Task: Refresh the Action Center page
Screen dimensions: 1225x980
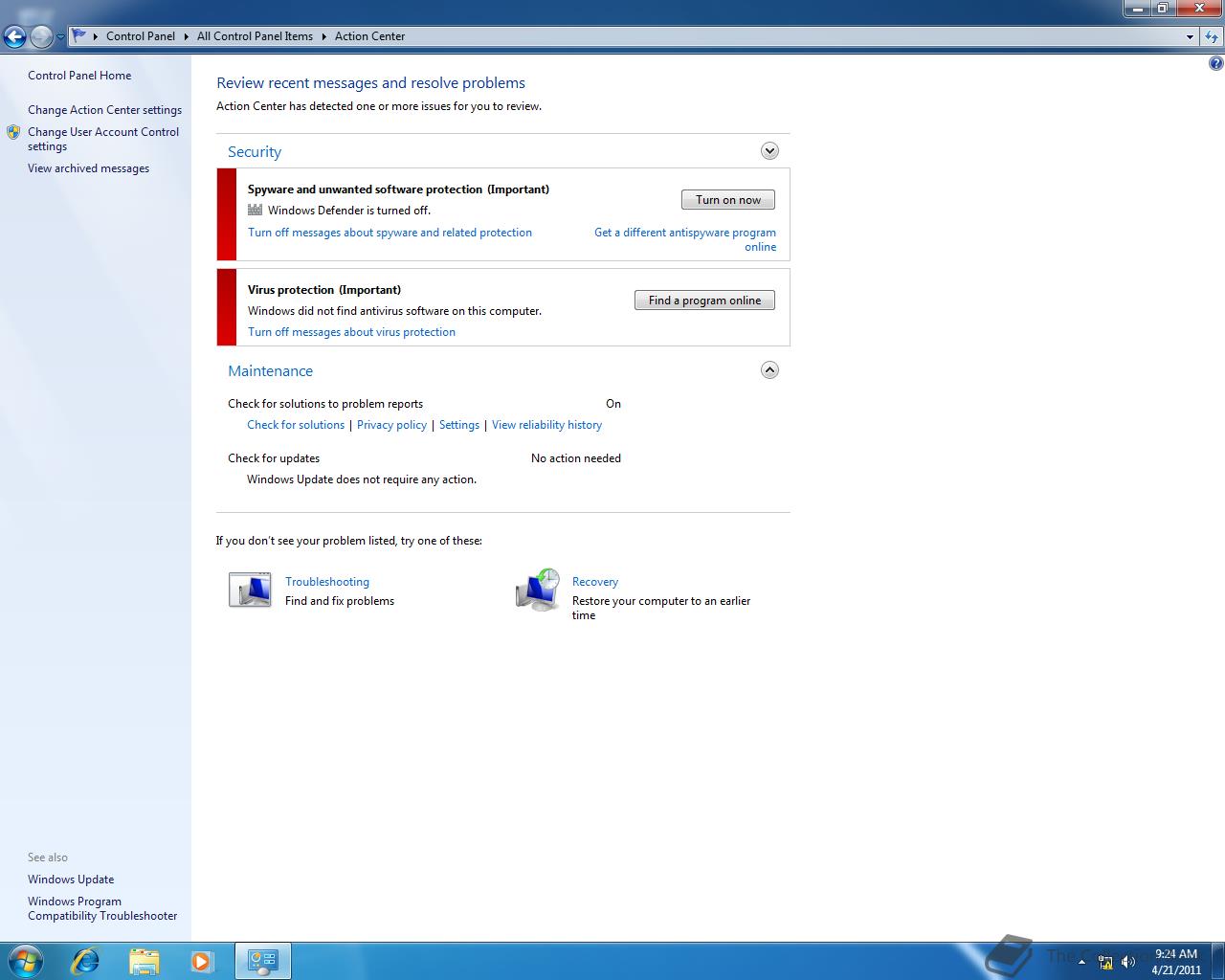Action: [x=1212, y=36]
